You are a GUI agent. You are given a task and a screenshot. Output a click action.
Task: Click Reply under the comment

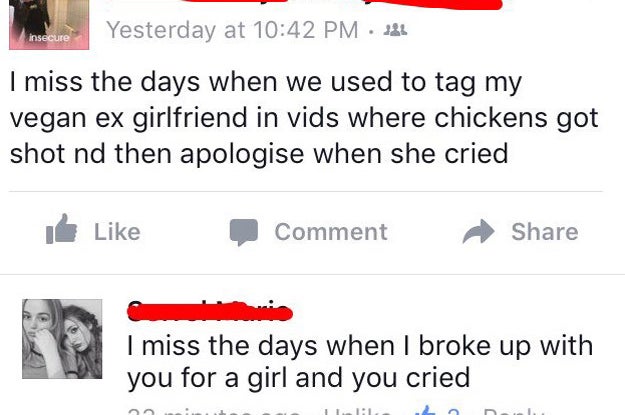(x=513, y=411)
